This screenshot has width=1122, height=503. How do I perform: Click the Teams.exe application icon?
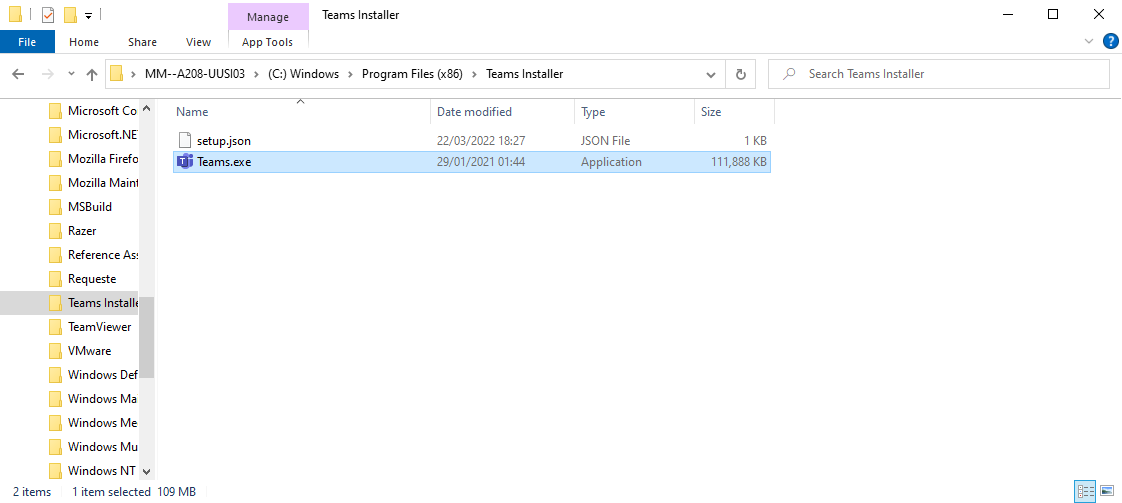point(185,161)
